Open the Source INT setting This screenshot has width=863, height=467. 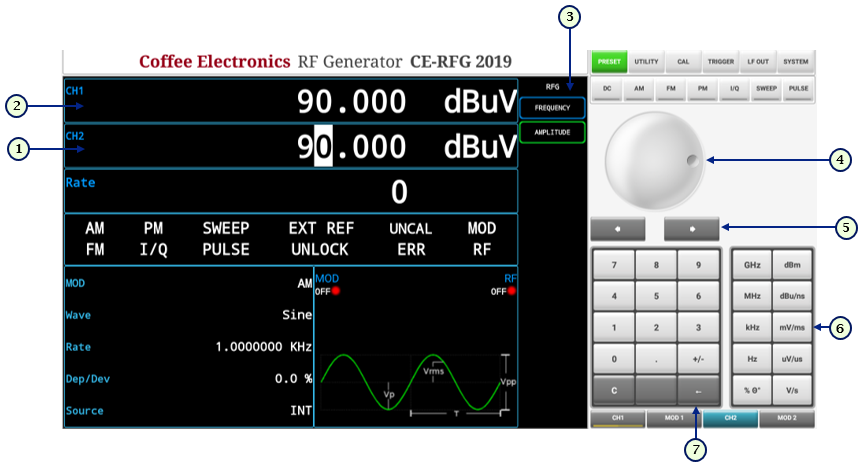coord(189,411)
